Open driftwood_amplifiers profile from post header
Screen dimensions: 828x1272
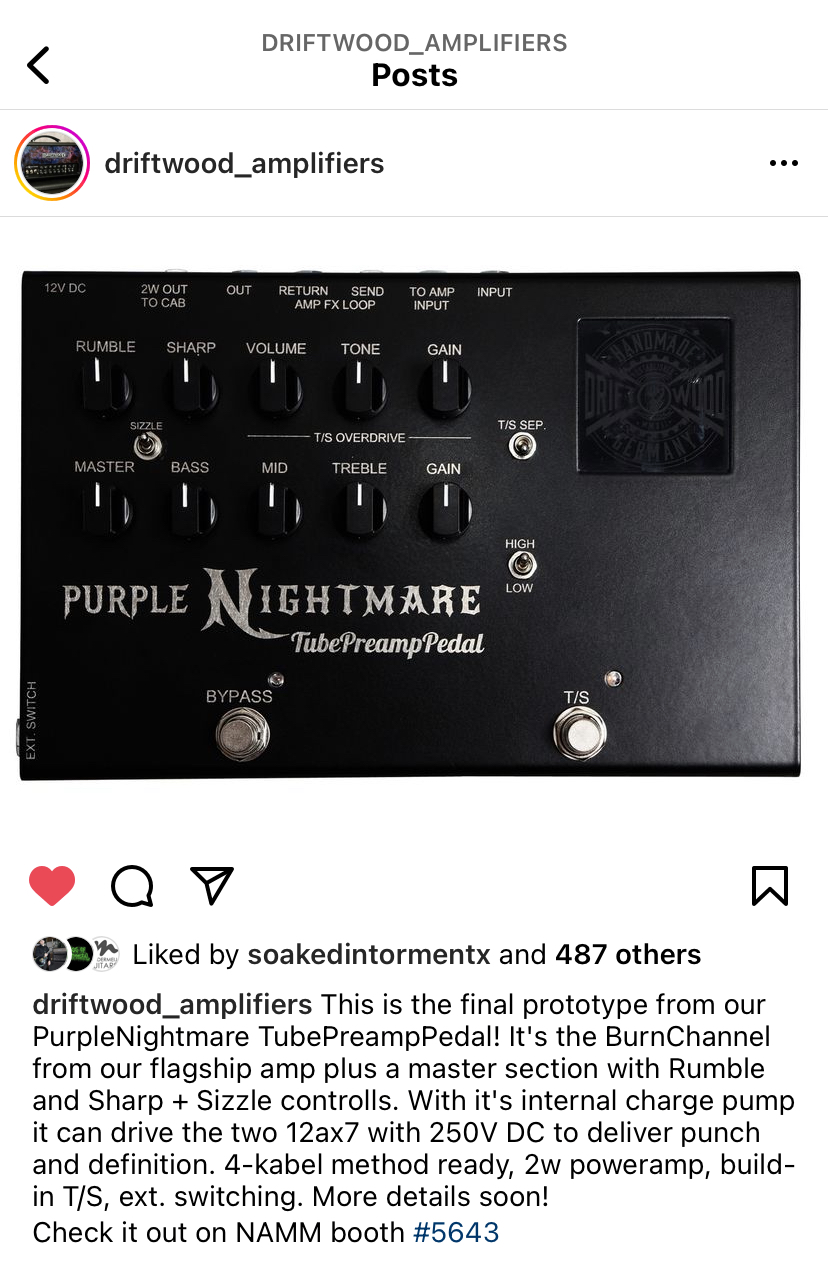(x=244, y=164)
